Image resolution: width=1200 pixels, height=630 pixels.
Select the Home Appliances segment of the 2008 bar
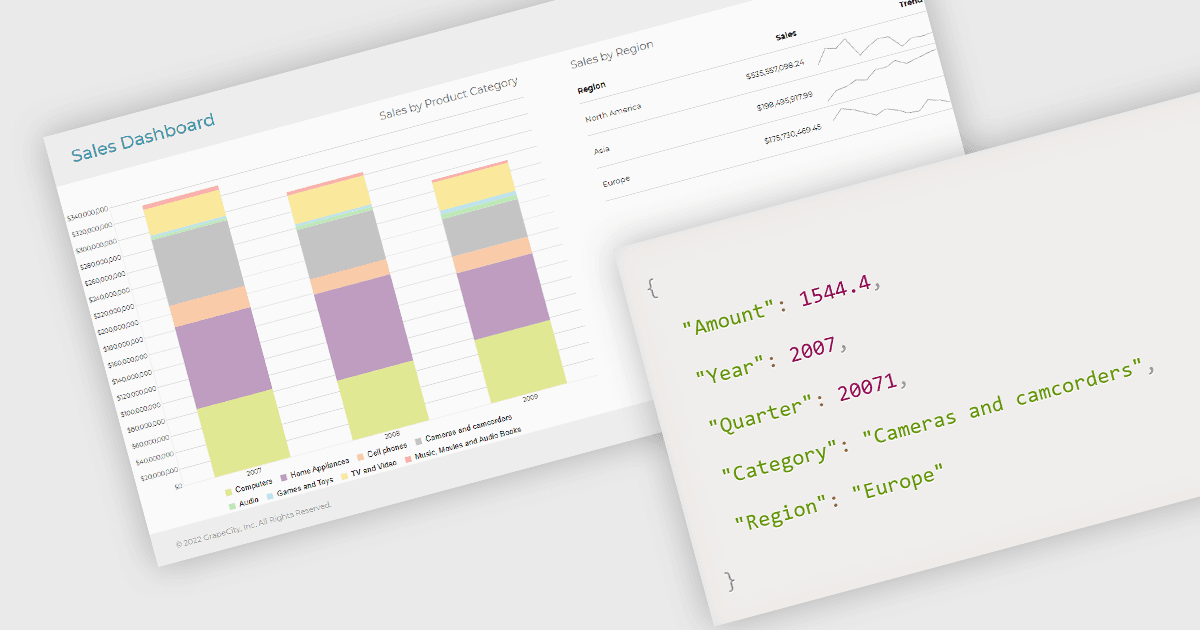(x=362, y=328)
